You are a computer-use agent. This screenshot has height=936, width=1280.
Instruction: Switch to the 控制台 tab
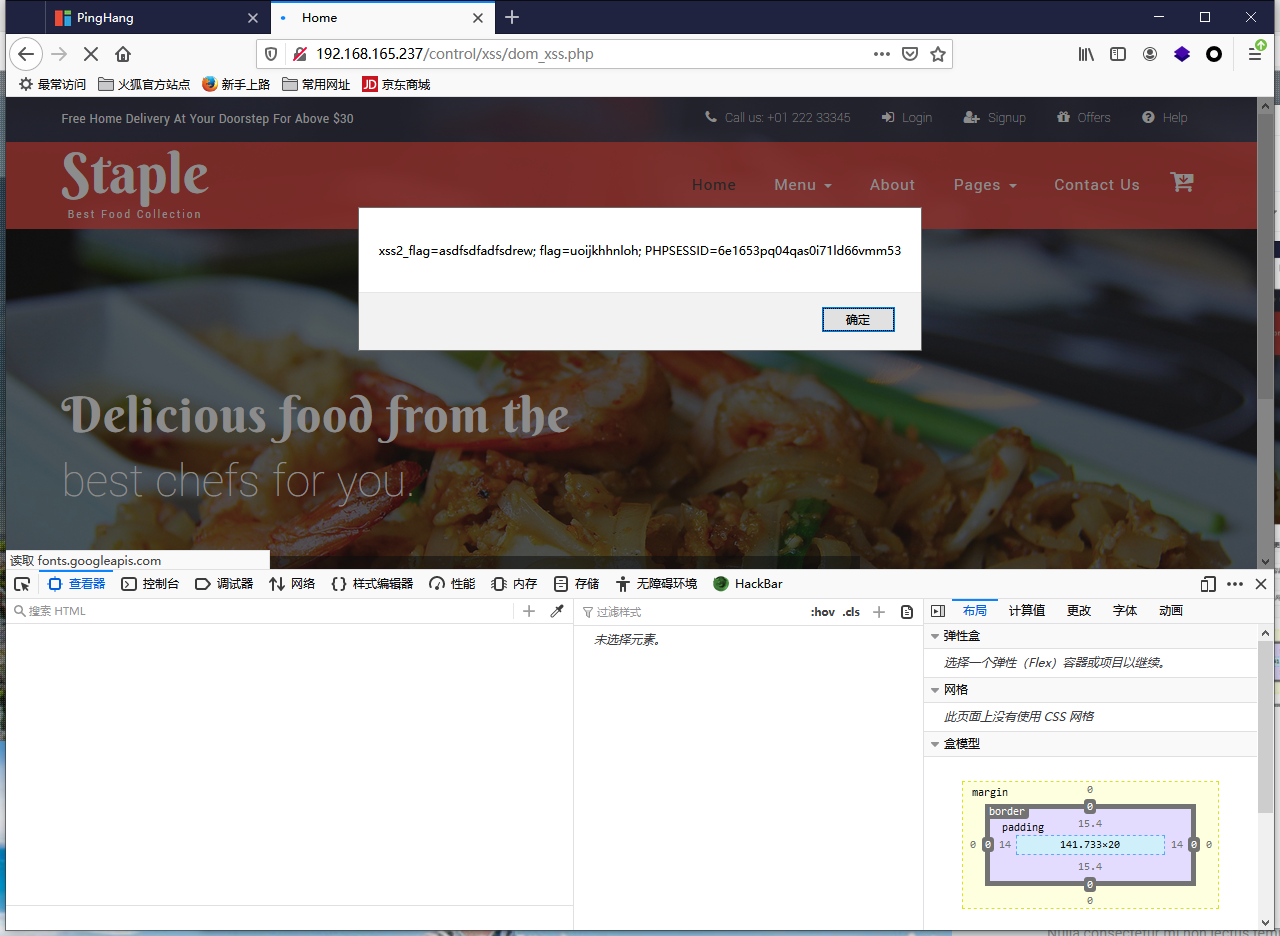click(x=150, y=584)
